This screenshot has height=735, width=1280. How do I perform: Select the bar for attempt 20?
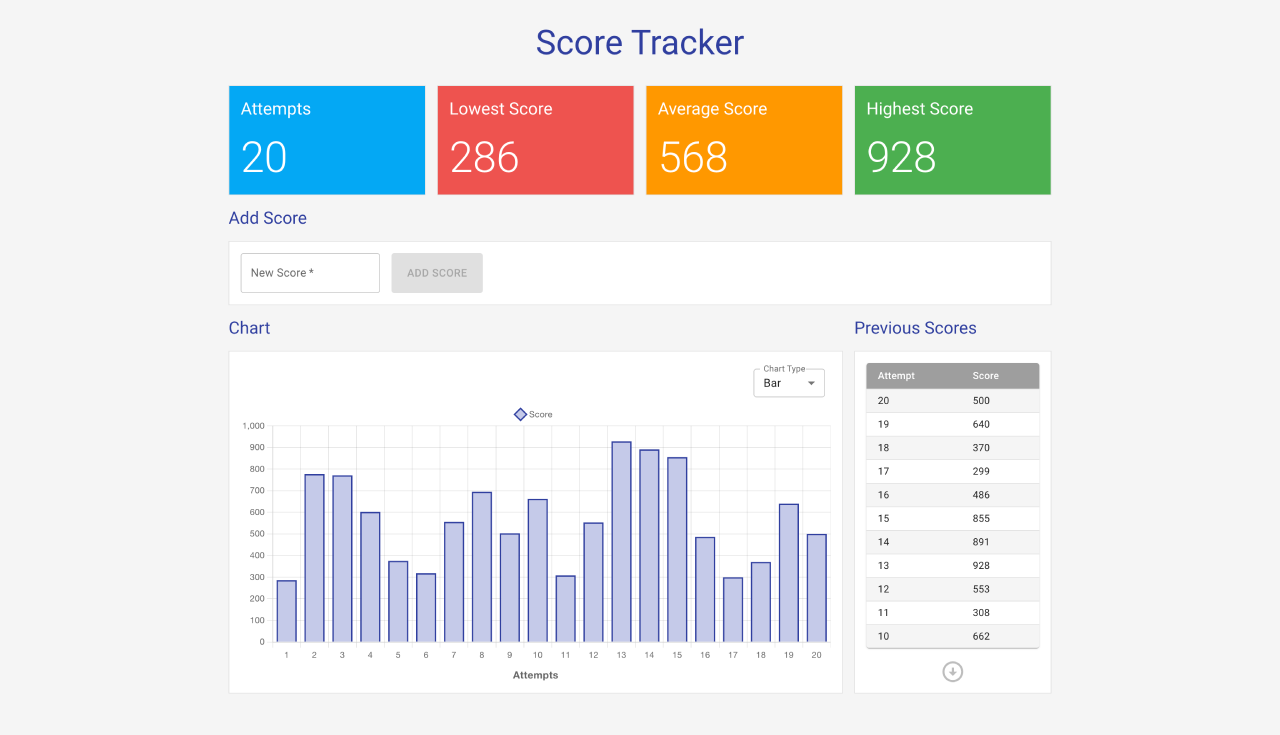click(816, 588)
